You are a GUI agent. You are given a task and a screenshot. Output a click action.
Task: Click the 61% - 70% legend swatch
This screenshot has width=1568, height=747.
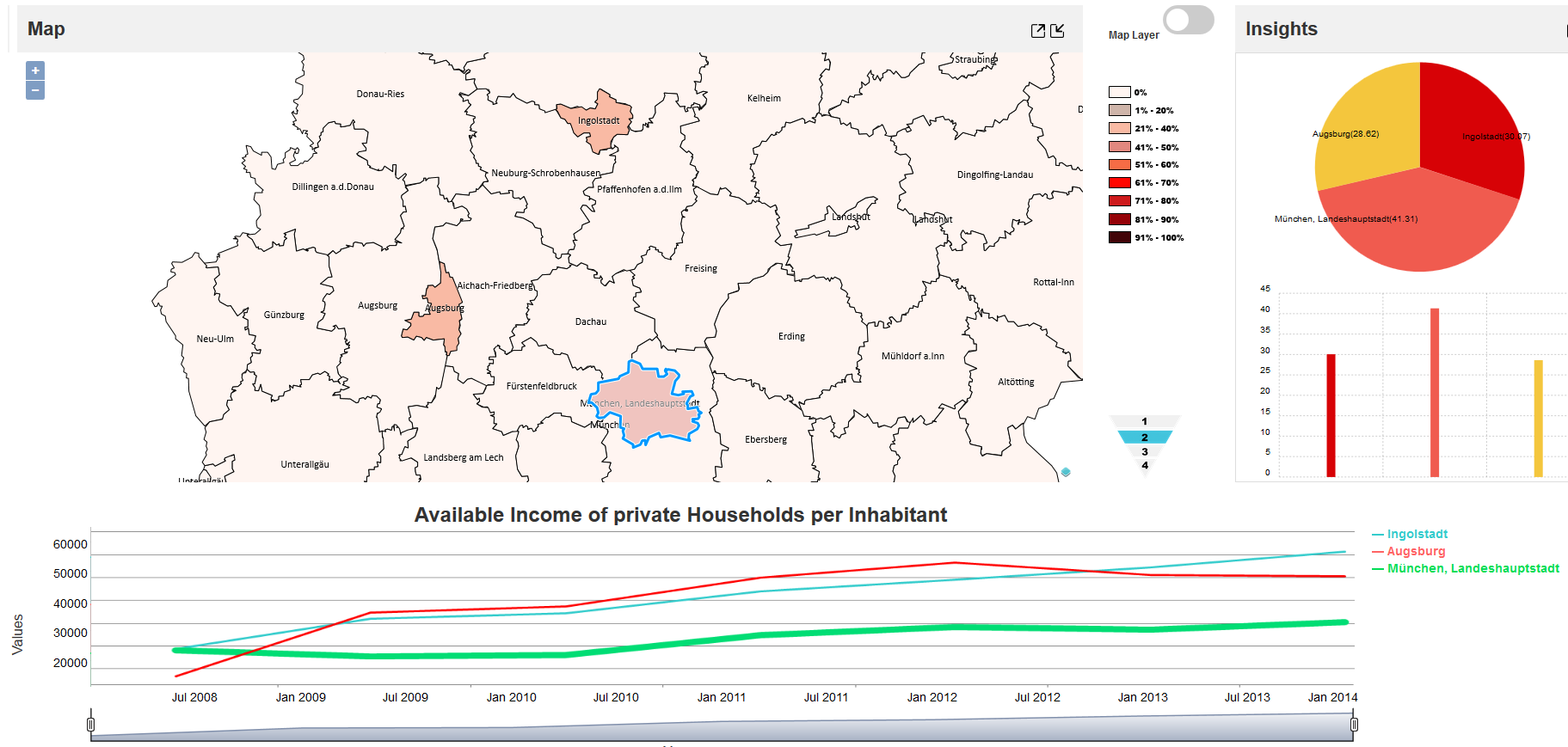(x=1119, y=182)
